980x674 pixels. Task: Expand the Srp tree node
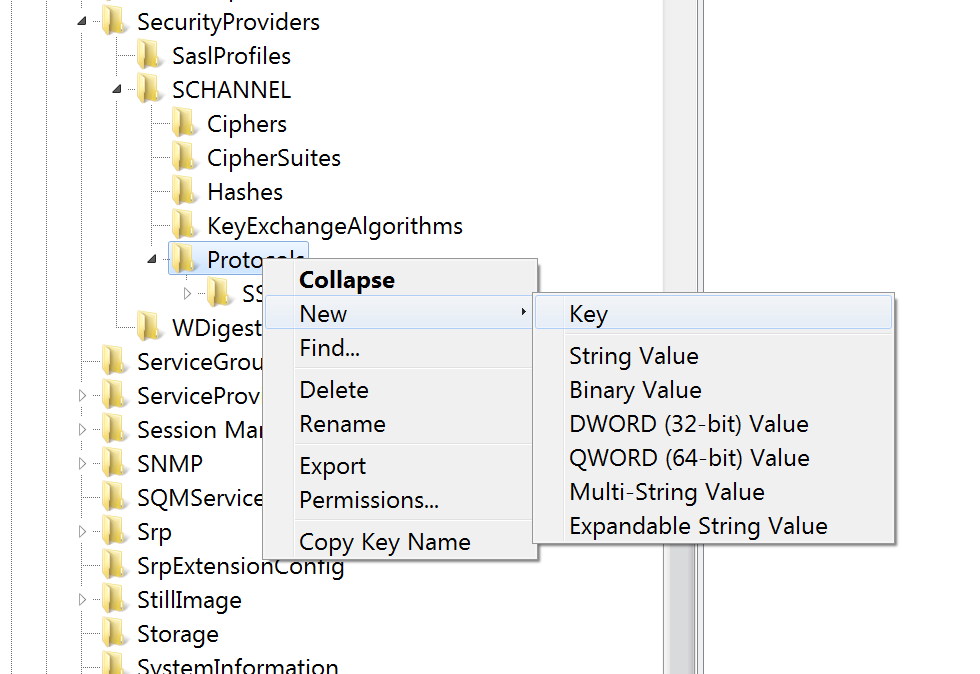83,532
